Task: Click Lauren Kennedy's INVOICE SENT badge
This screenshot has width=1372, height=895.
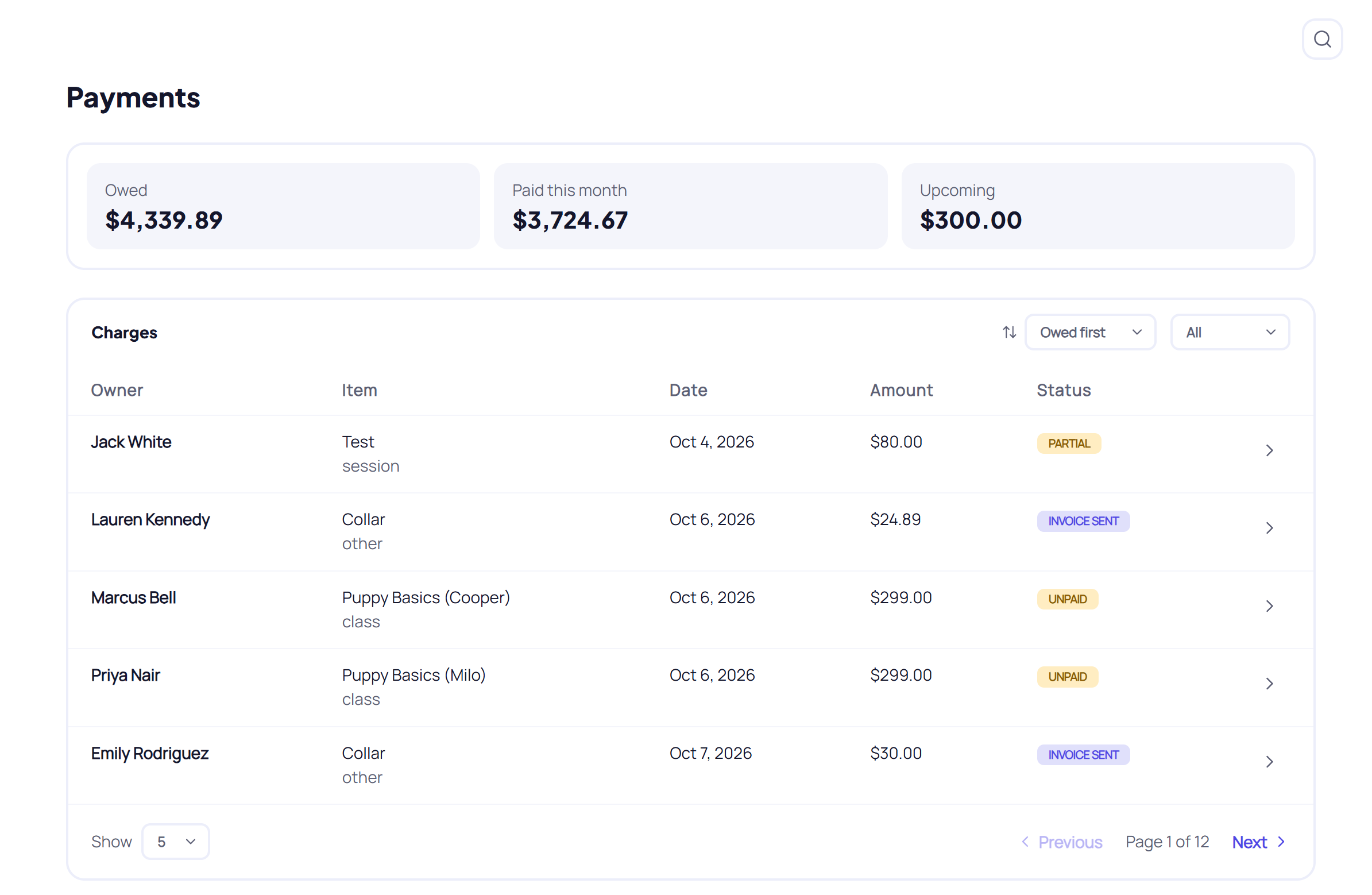Action: pyautogui.click(x=1083, y=521)
